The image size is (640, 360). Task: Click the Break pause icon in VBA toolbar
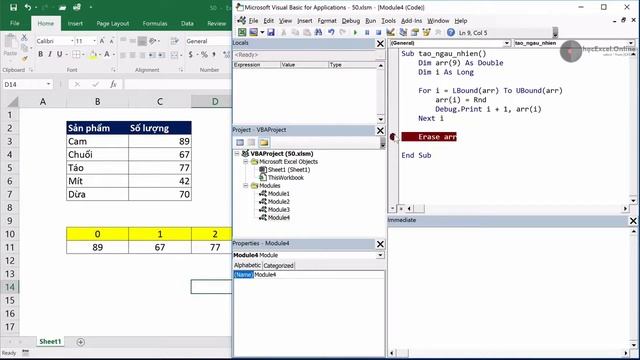click(x=367, y=32)
